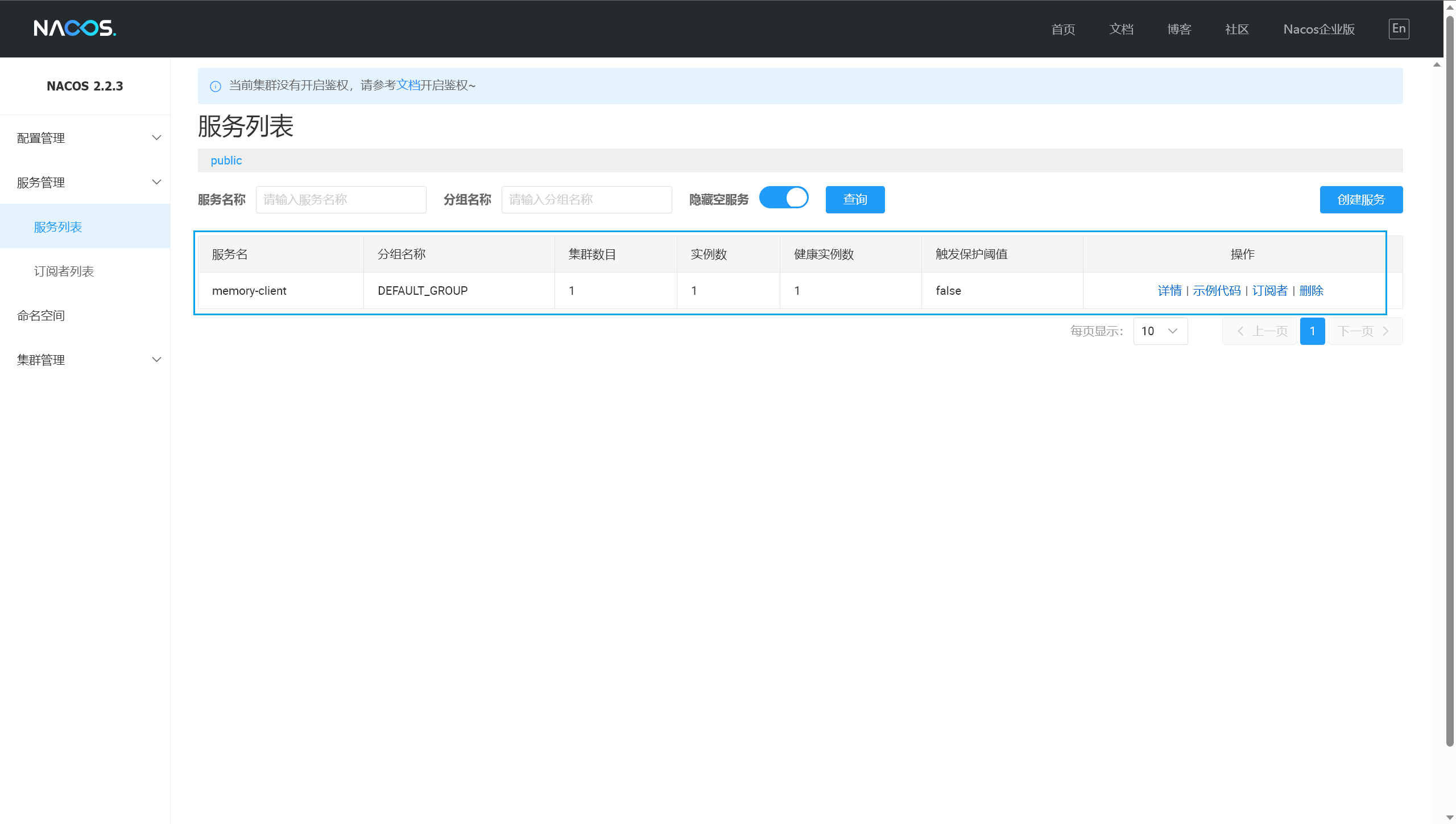Go to 首页 in the top navigation

coord(1063,30)
